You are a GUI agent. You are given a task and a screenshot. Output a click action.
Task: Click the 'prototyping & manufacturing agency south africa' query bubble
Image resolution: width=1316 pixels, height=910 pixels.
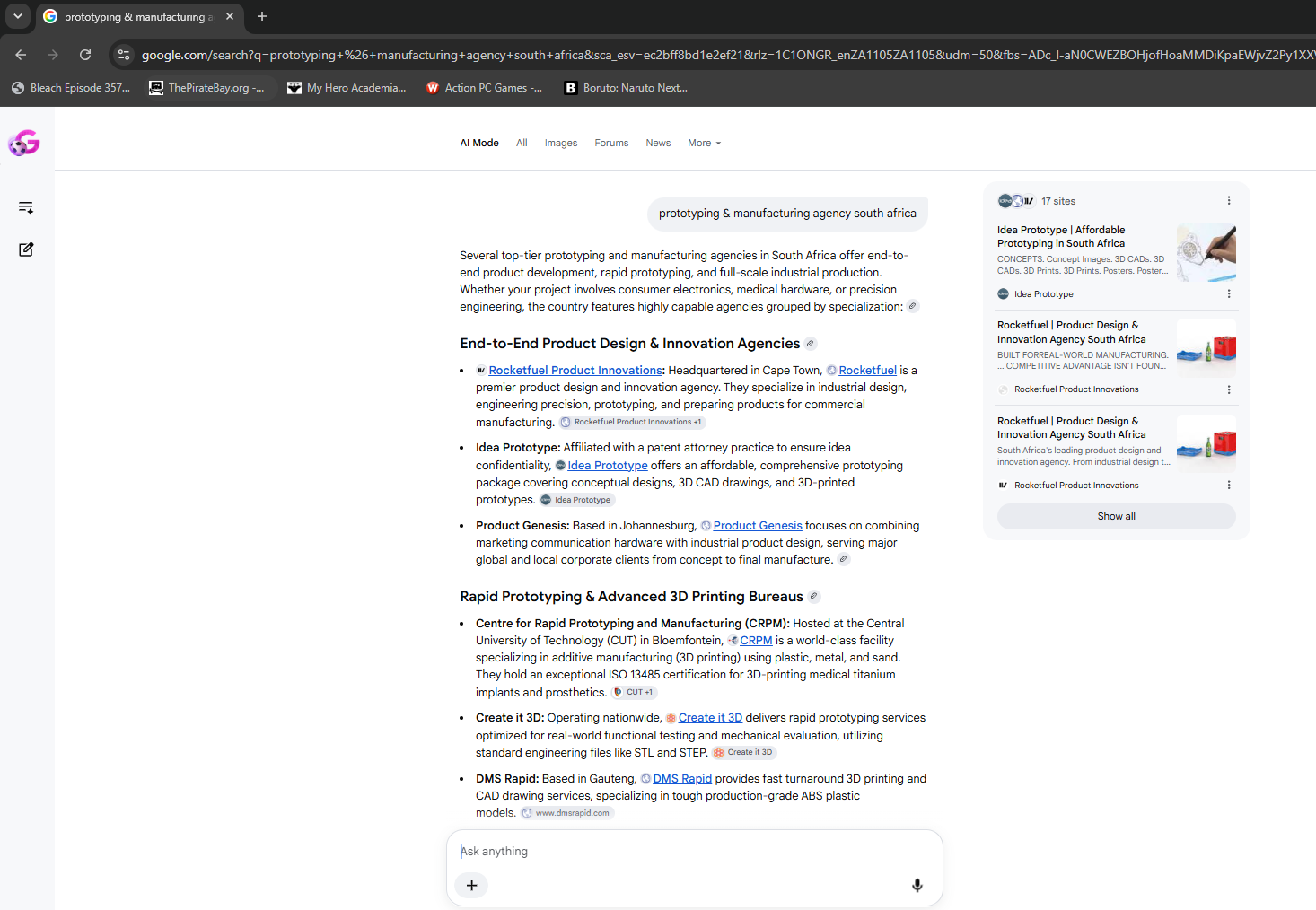click(787, 214)
